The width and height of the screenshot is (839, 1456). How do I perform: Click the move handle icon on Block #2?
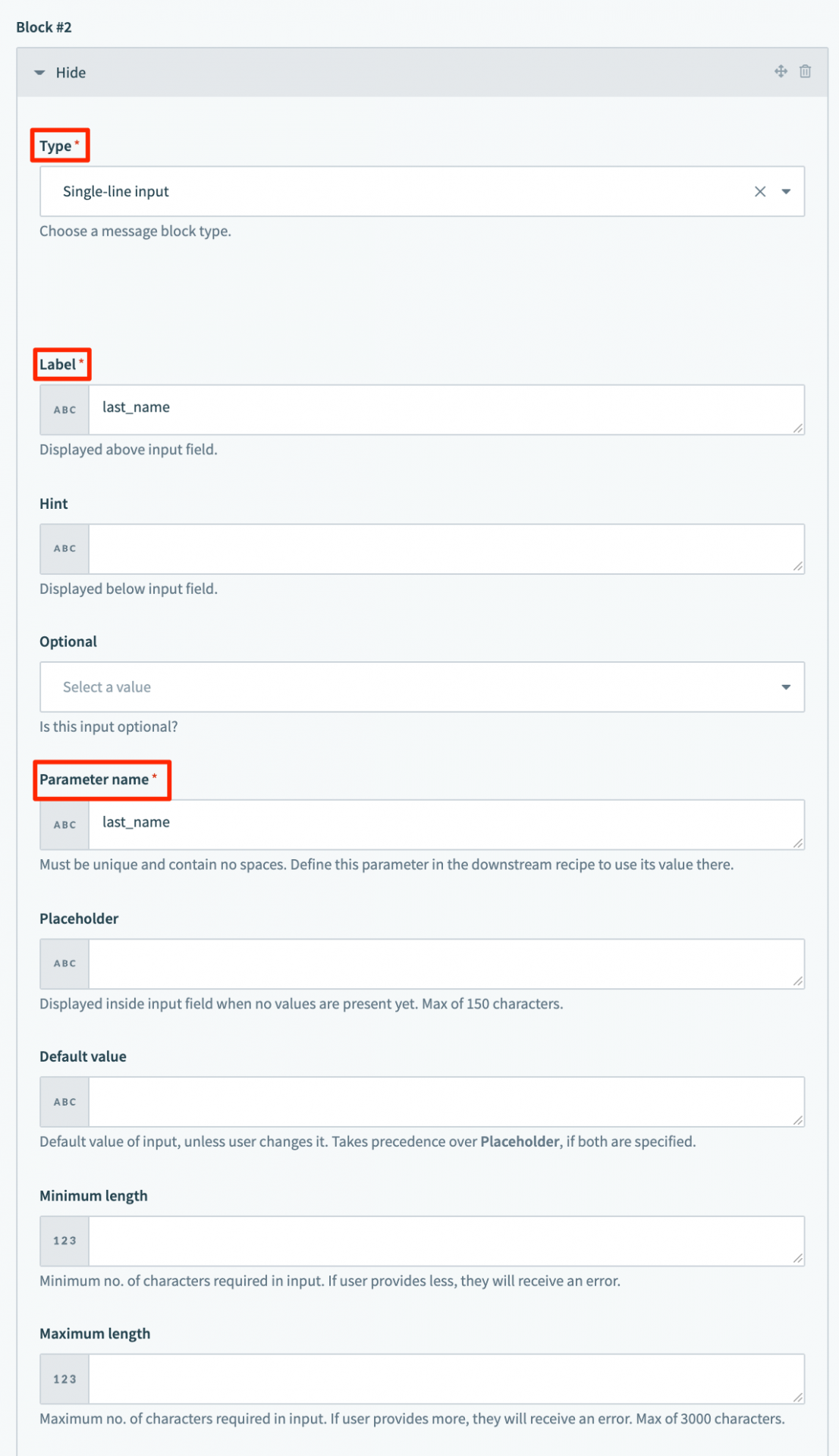(x=780, y=72)
